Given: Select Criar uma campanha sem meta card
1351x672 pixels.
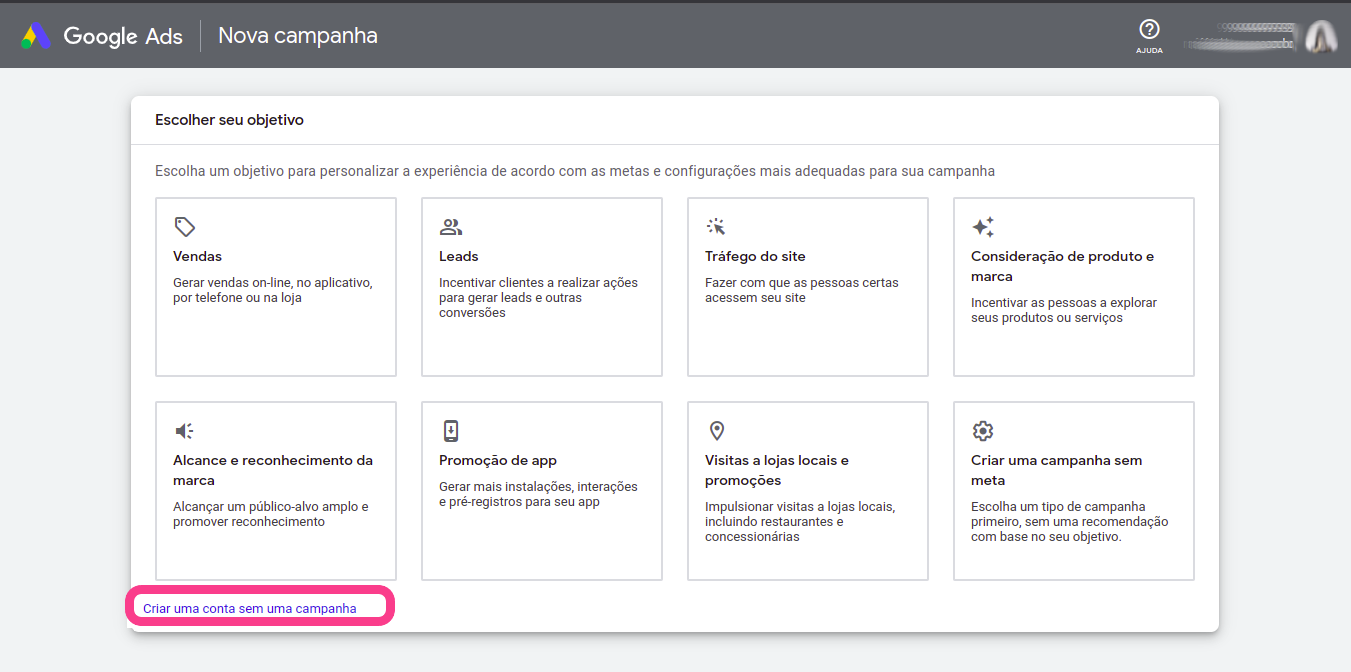Looking at the screenshot, I should coord(1074,491).
